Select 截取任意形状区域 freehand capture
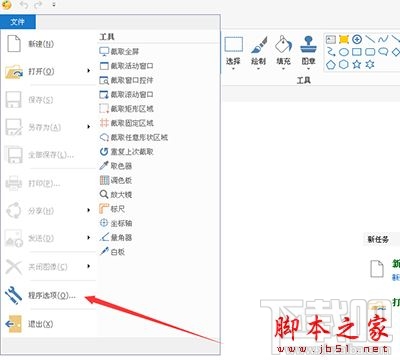The height and width of the screenshot is (360, 400). click(134, 137)
